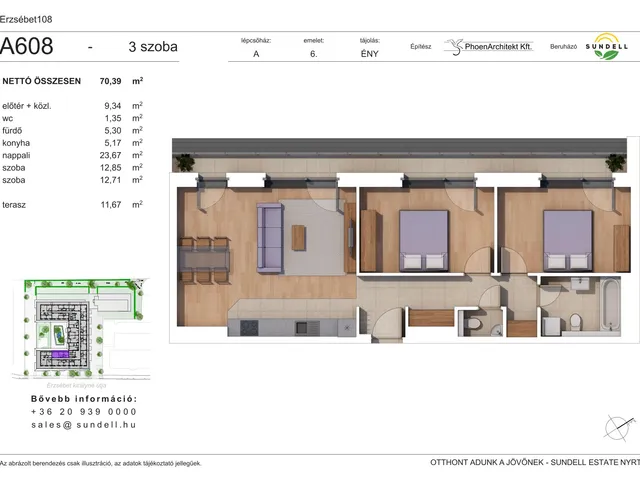
Task: Click the bed in the middle bedroom
Action: 424,240
